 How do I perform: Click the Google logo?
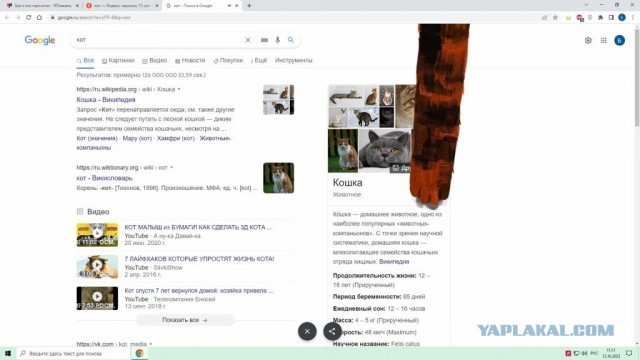pyautogui.click(x=40, y=40)
